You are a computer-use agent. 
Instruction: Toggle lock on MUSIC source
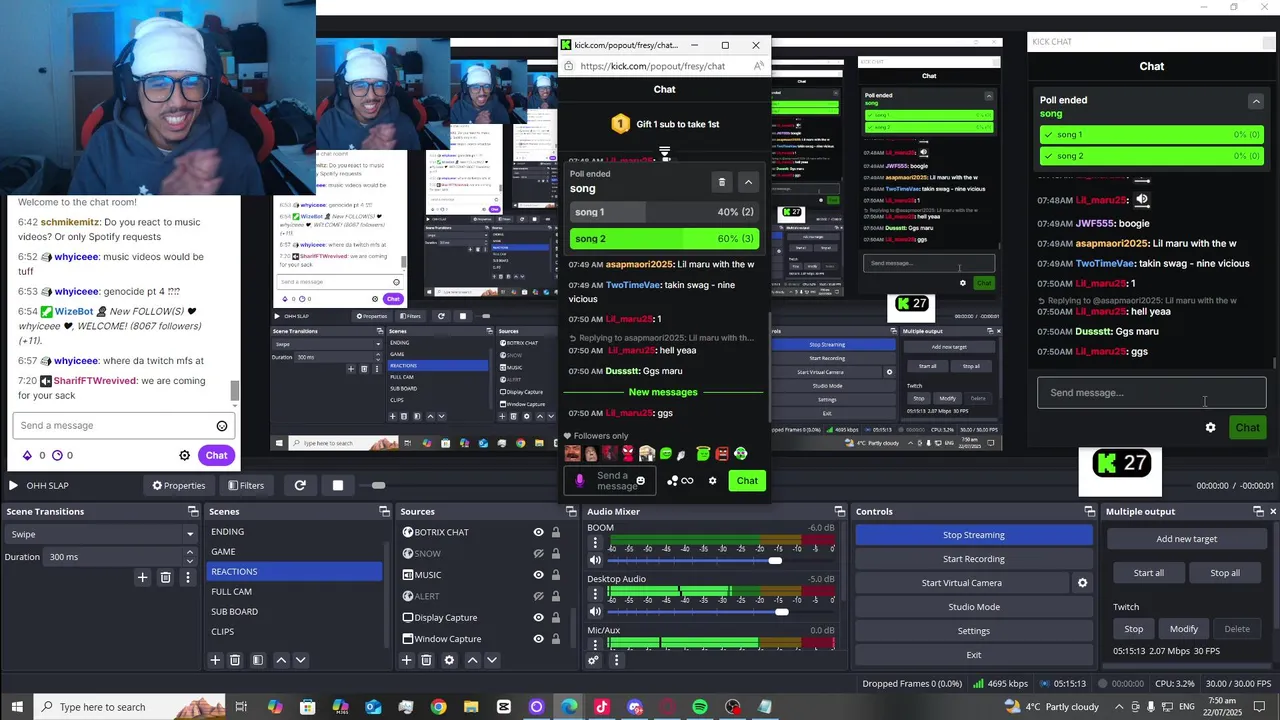tap(556, 575)
